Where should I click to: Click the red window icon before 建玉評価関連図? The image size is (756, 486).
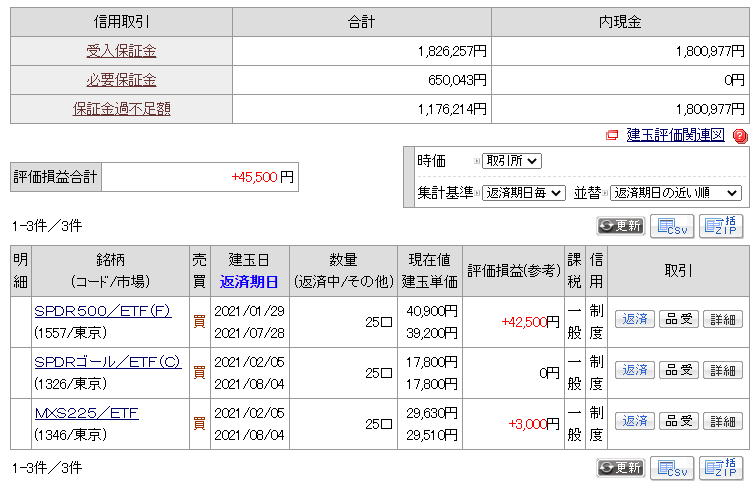(612, 135)
